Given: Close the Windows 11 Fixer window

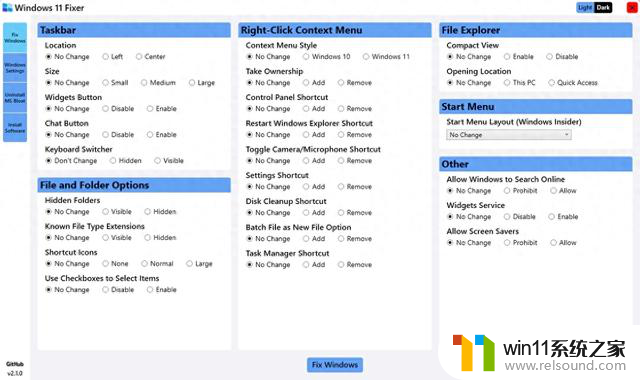Looking at the screenshot, I should pyautogui.click(x=631, y=7).
